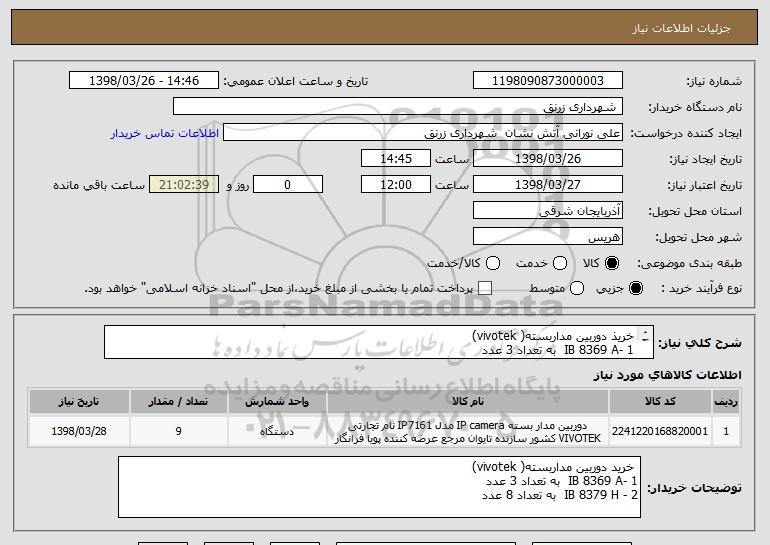Select the متوسط purchase type radio

tap(577, 288)
